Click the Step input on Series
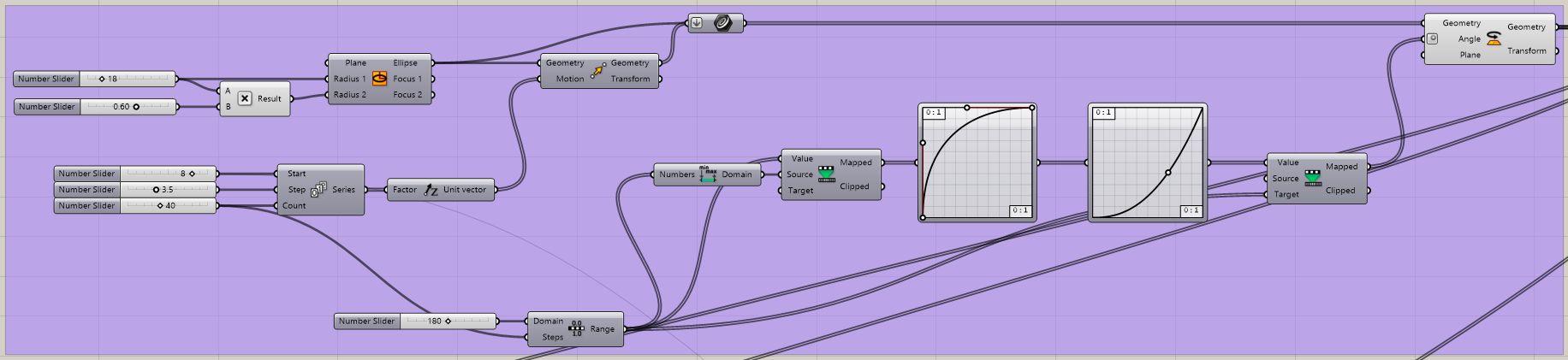Image resolution: width=1568 pixels, height=360 pixels. (297, 190)
